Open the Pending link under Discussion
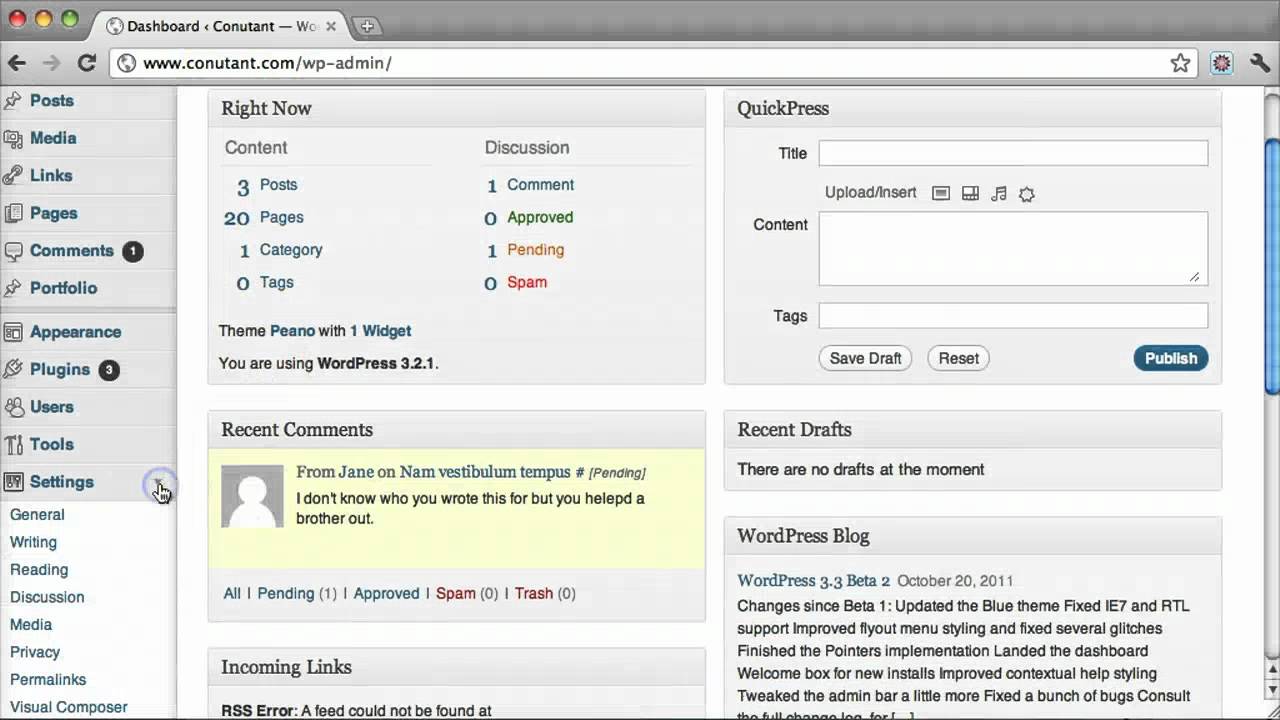This screenshot has height=720, width=1280. click(535, 250)
